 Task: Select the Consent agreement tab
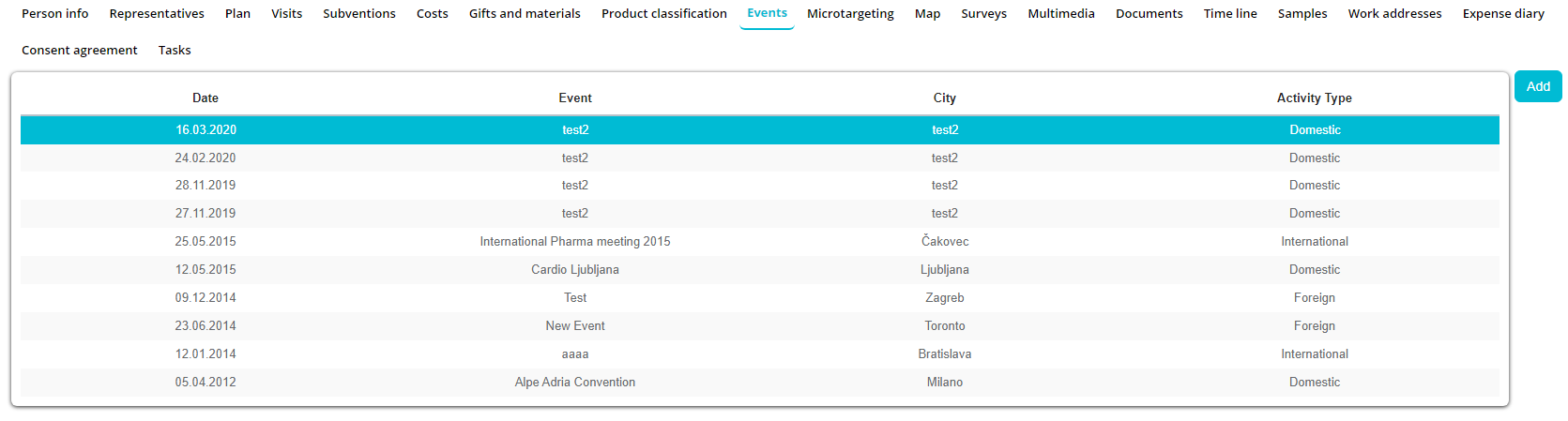[80, 51]
